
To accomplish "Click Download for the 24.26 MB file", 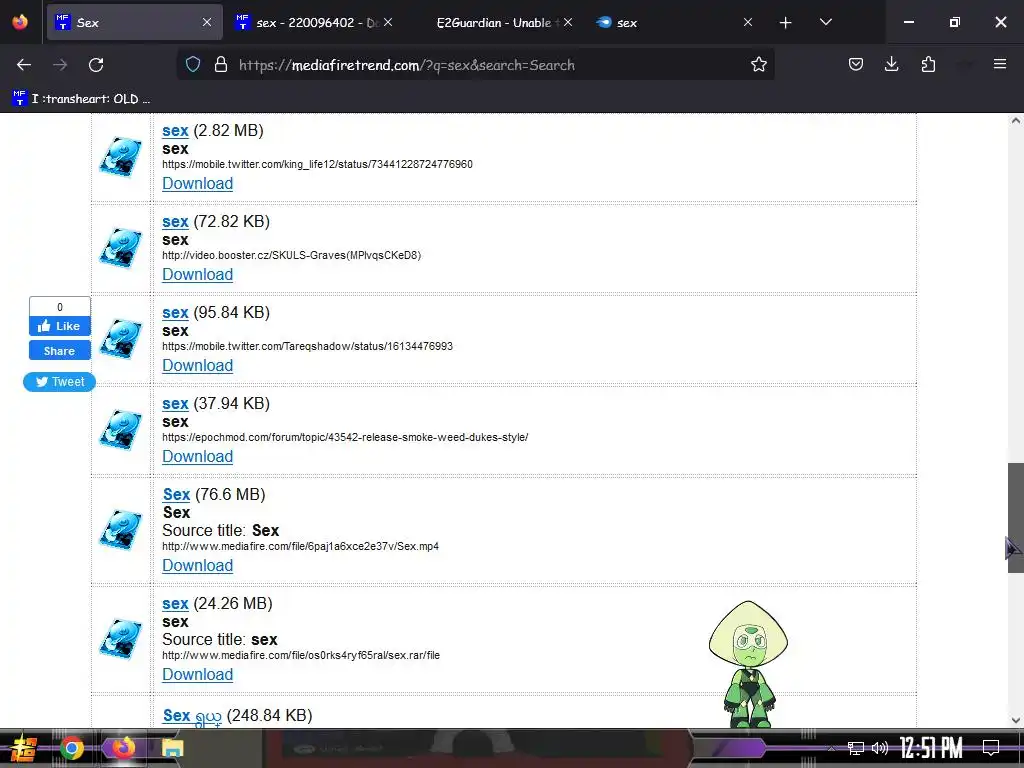I will pos(197,675).
